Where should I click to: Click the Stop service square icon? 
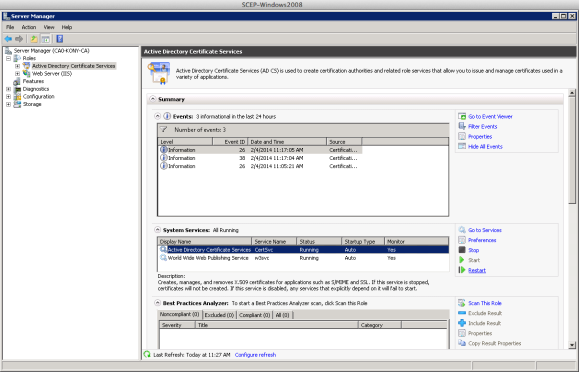pos(462,250)
